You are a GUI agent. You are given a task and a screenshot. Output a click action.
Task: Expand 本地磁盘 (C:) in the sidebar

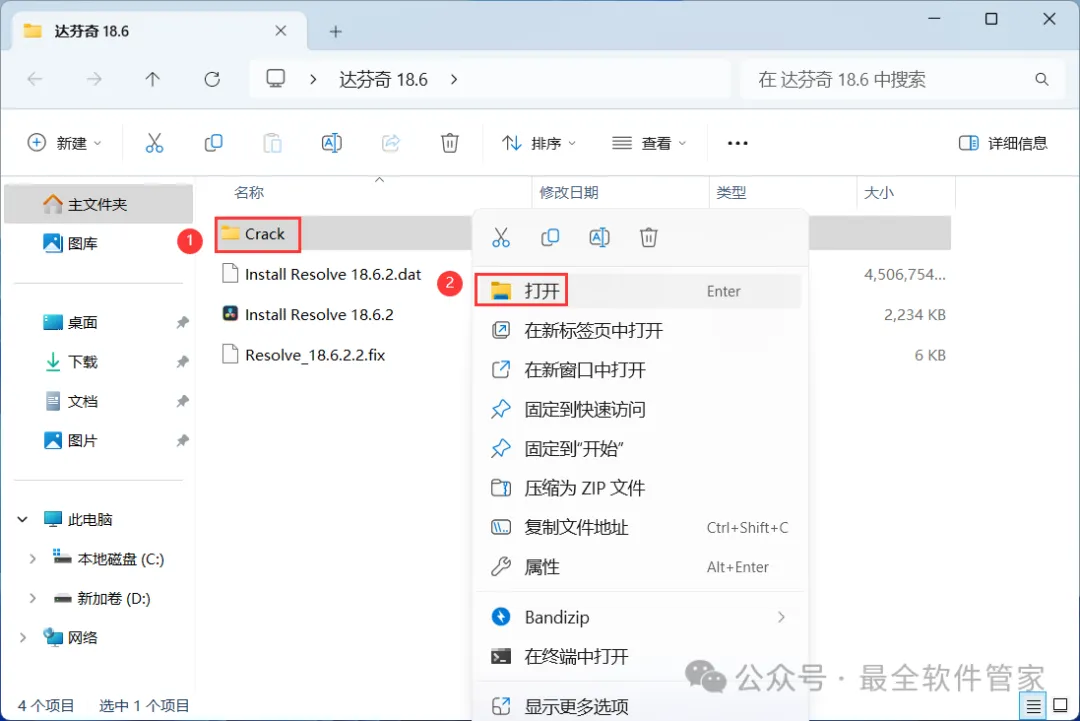coord(32,559)
